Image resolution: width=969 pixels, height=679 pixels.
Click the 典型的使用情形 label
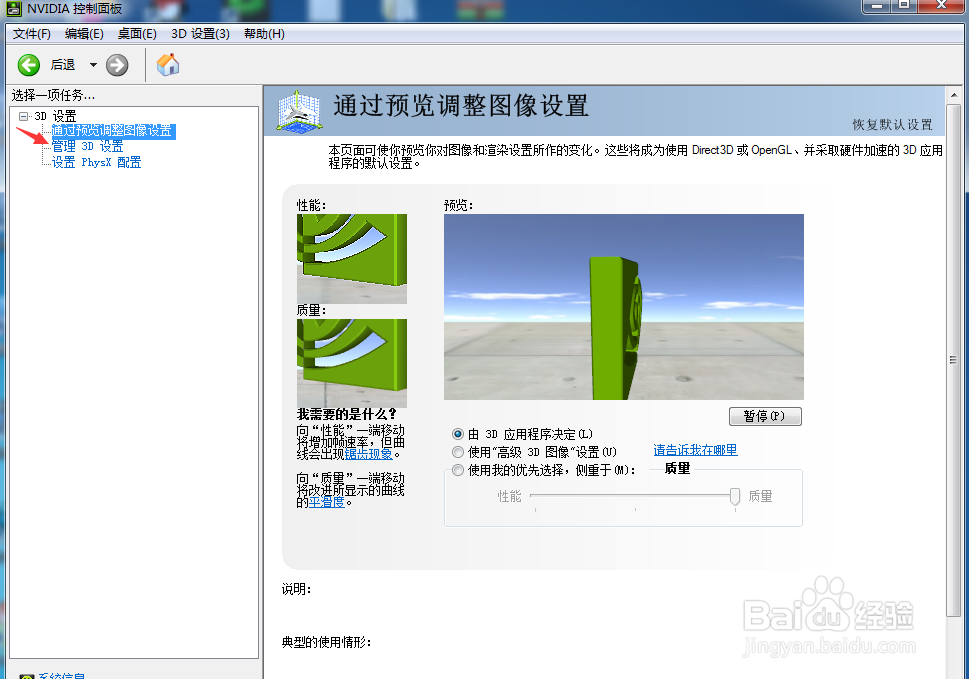tap(326, 643)
